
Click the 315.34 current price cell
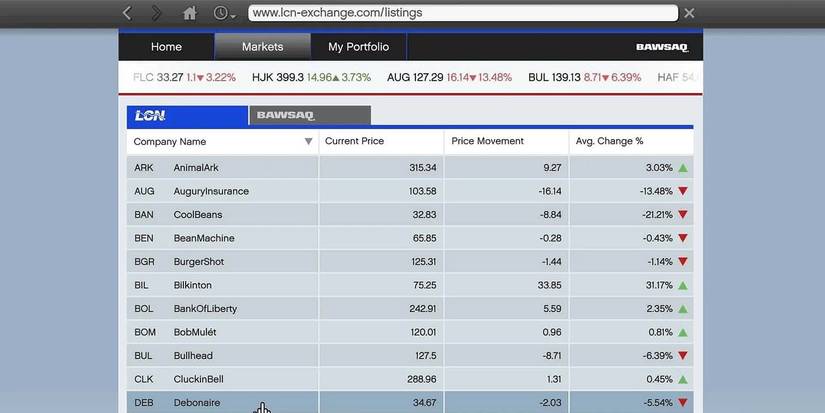381,168
